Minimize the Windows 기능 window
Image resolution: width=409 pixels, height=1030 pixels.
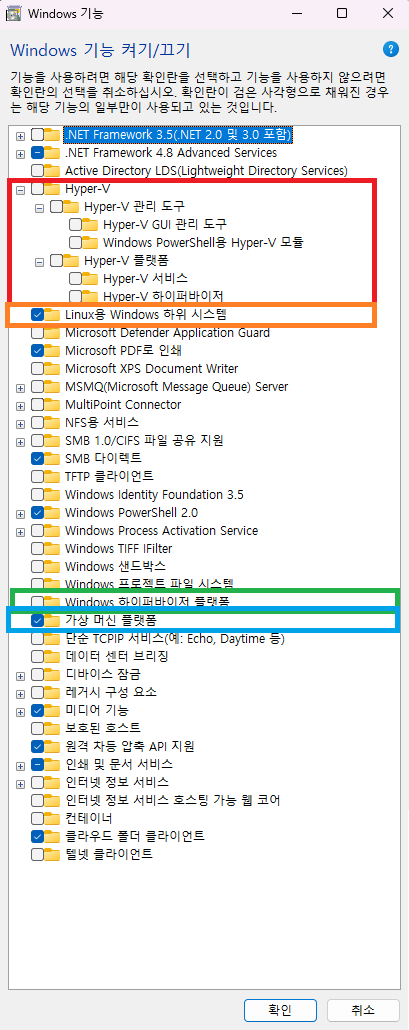pyautogui.click(x=299, y=12)
